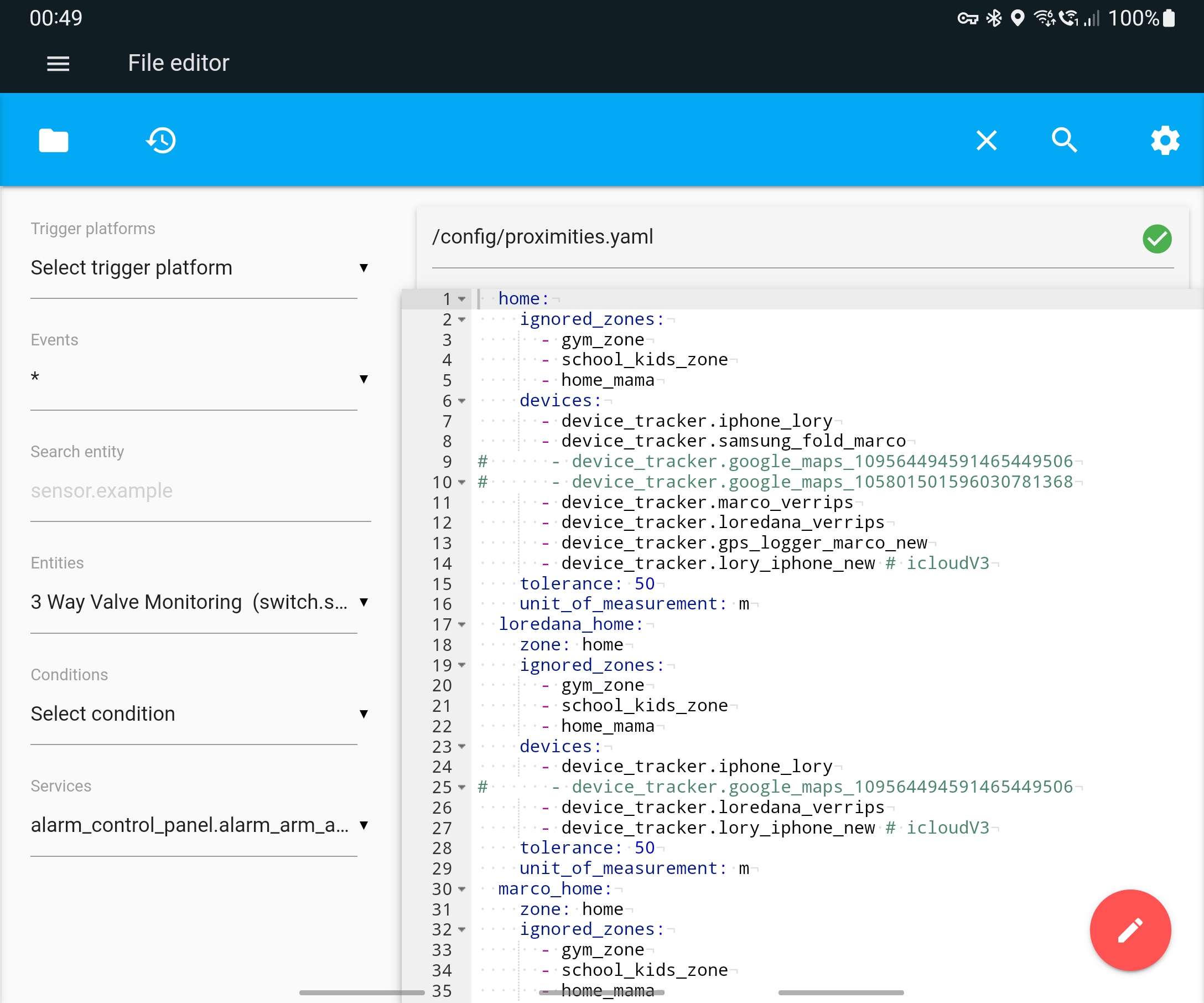This screenshot has height=1003, width=1204.
Task: Place cursor on device_tracker.samsung_fold_marco
Action: pyautogui.click(x=733, y=441)
